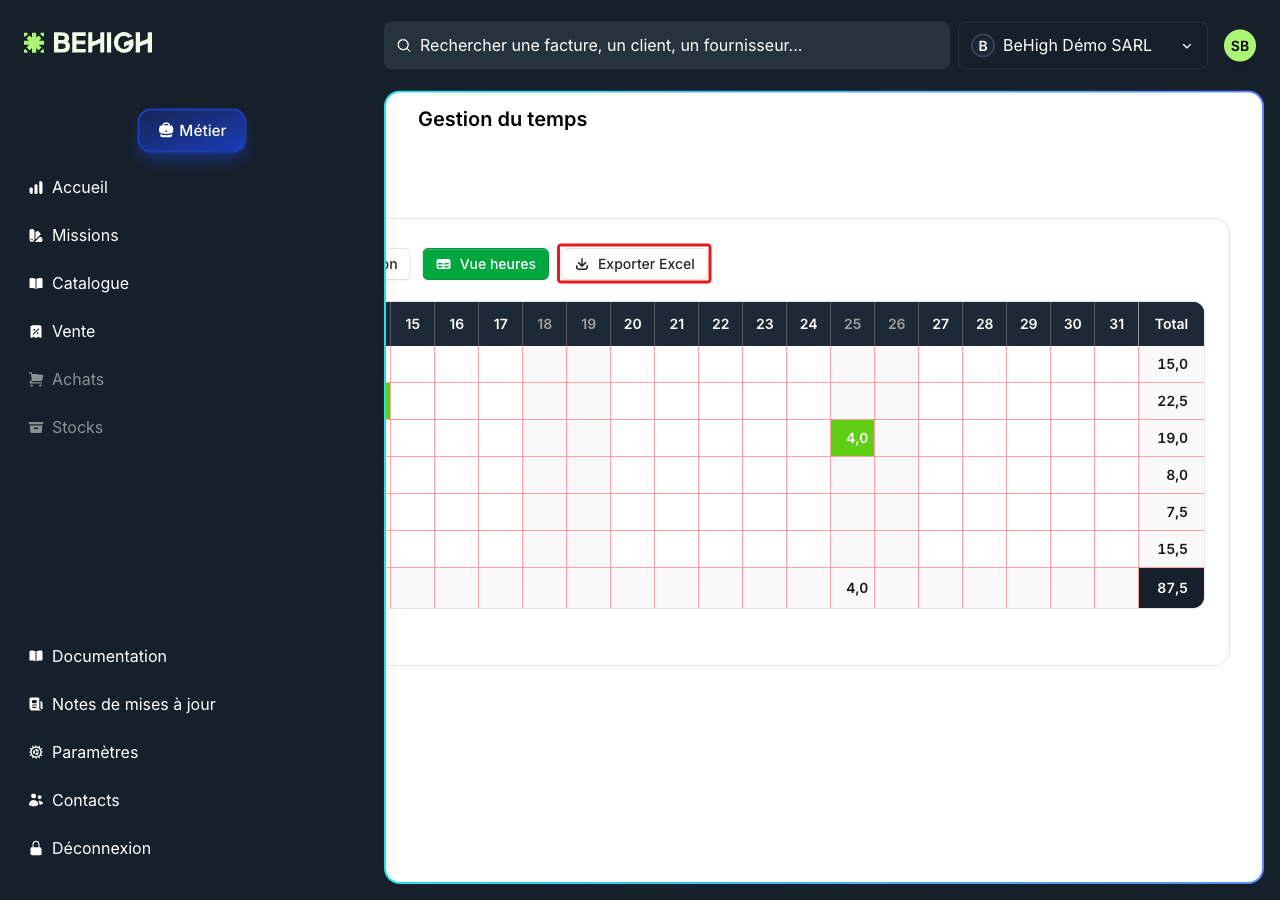
Task: Focus the invoice search field
Action: click(666, 45)
